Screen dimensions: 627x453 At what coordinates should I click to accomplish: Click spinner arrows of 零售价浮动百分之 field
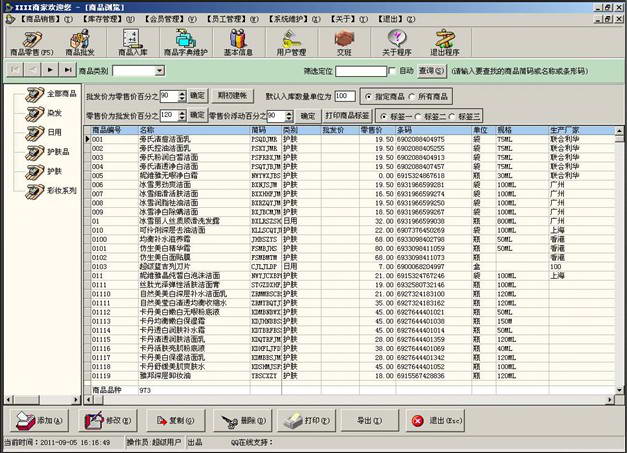[289, 116]
